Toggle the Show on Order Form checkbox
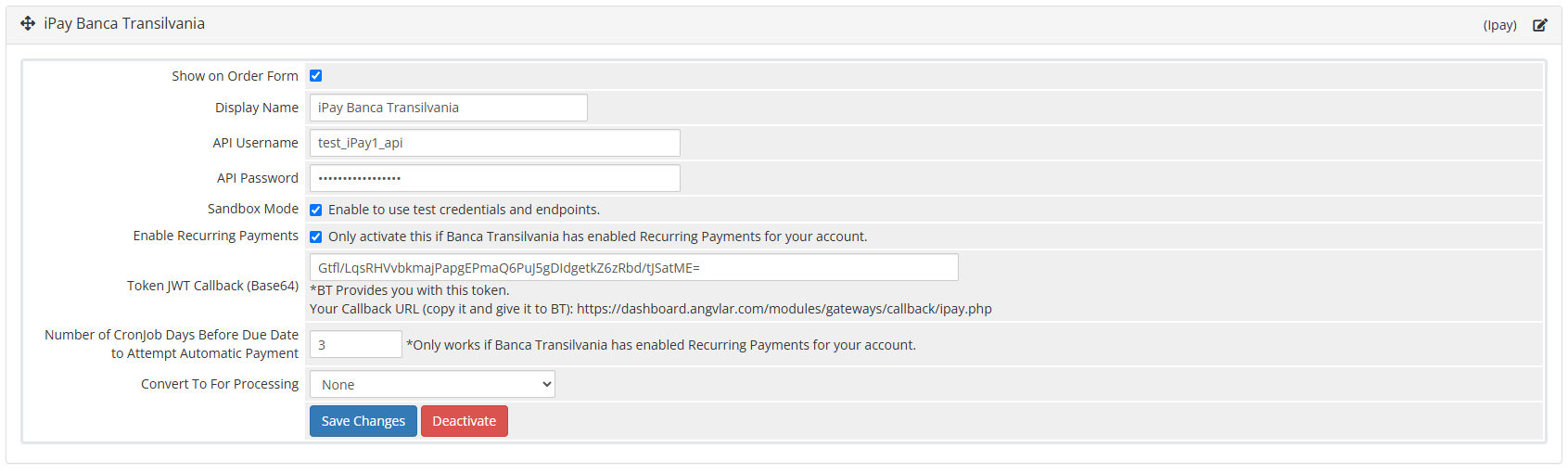The width and height of the screenshot is (1568, 473). [315, 76]
